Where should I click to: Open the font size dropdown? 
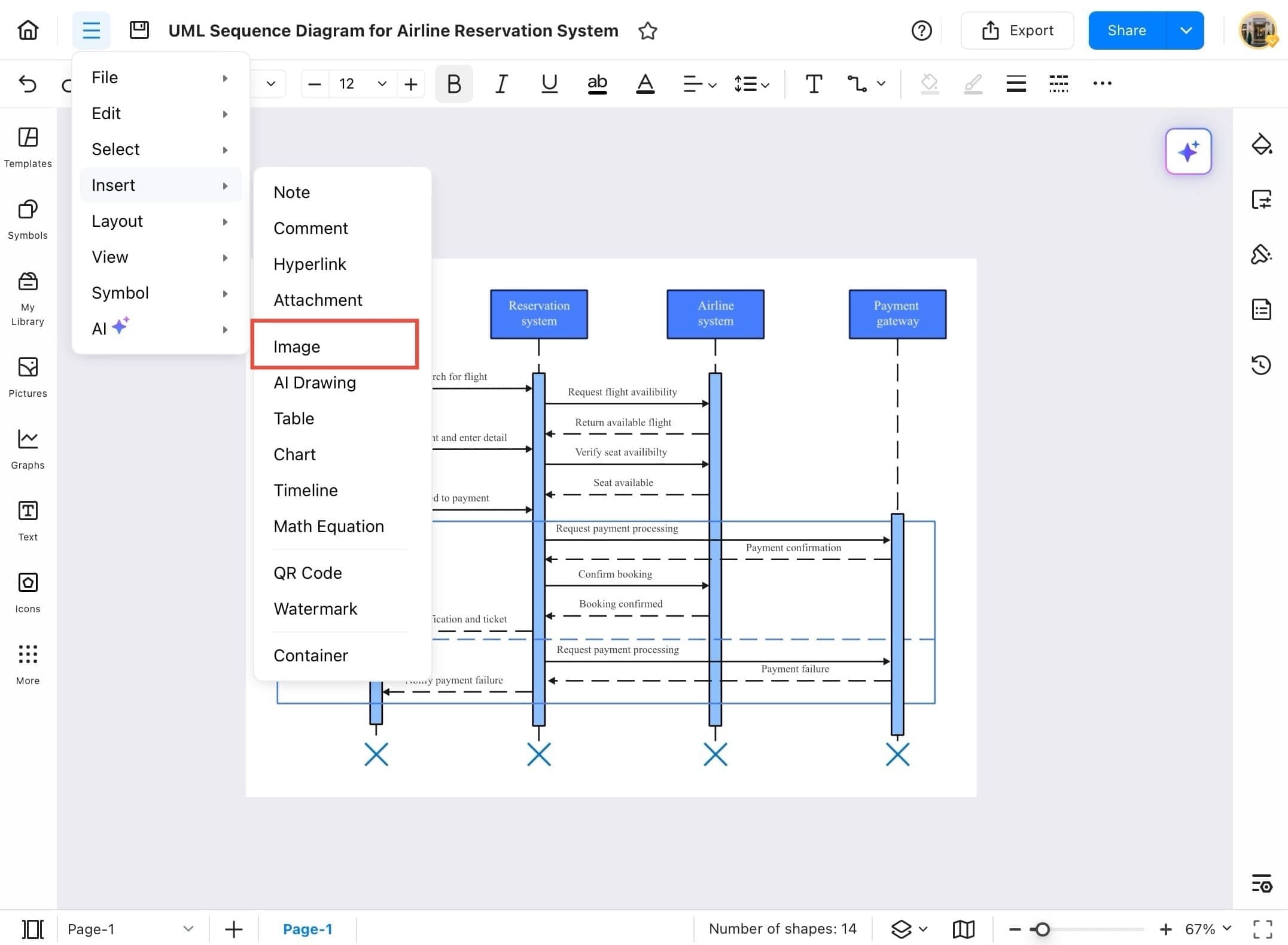pos(382,84)
